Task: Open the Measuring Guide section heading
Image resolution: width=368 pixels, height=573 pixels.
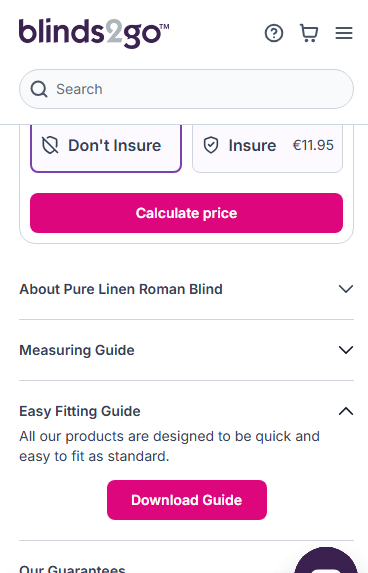Action: [x=77, y=350]
